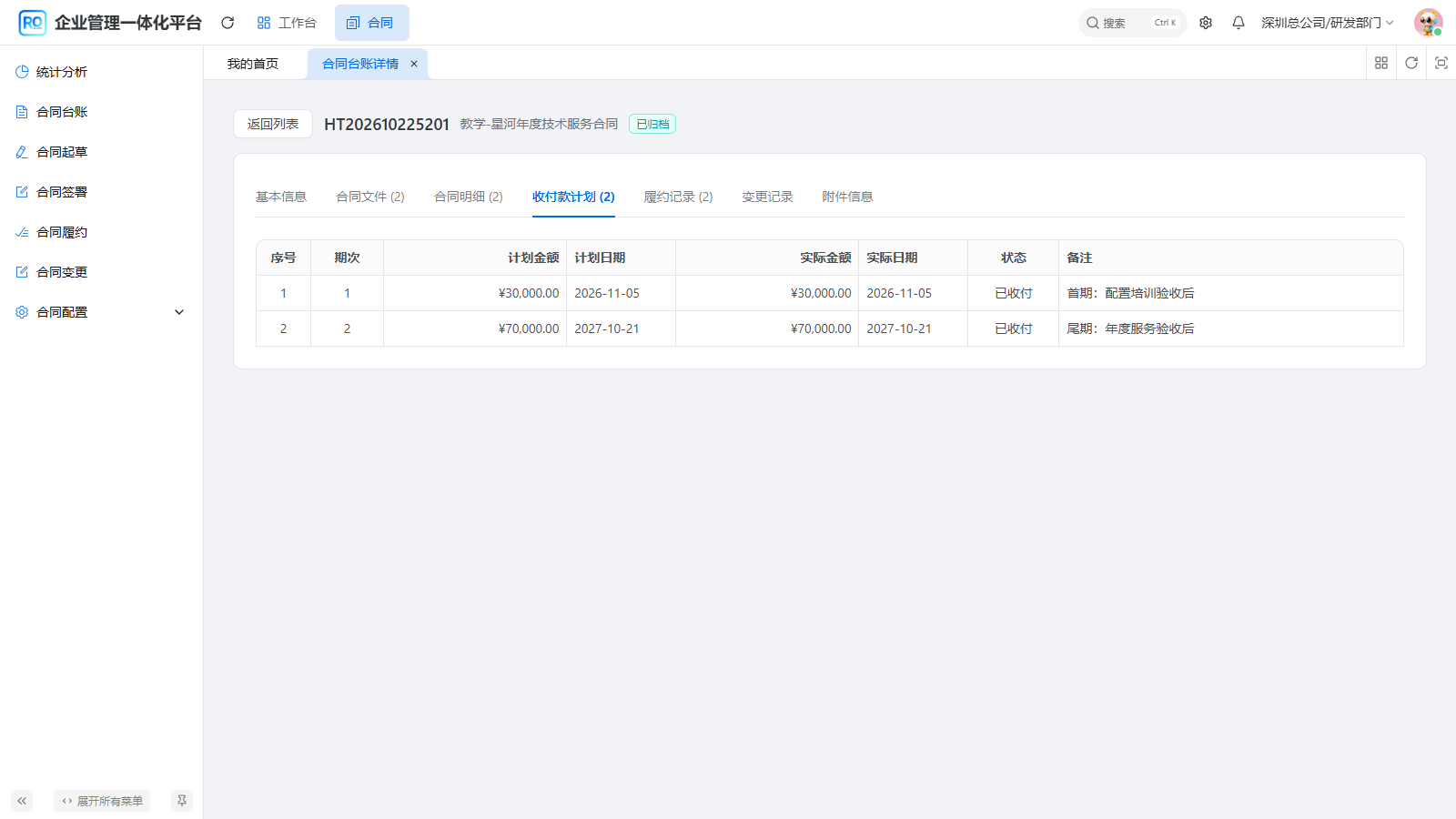The image size is (1456, 819).
Task: Switch to the 工作台 module
Action: (x=287, y=23)
